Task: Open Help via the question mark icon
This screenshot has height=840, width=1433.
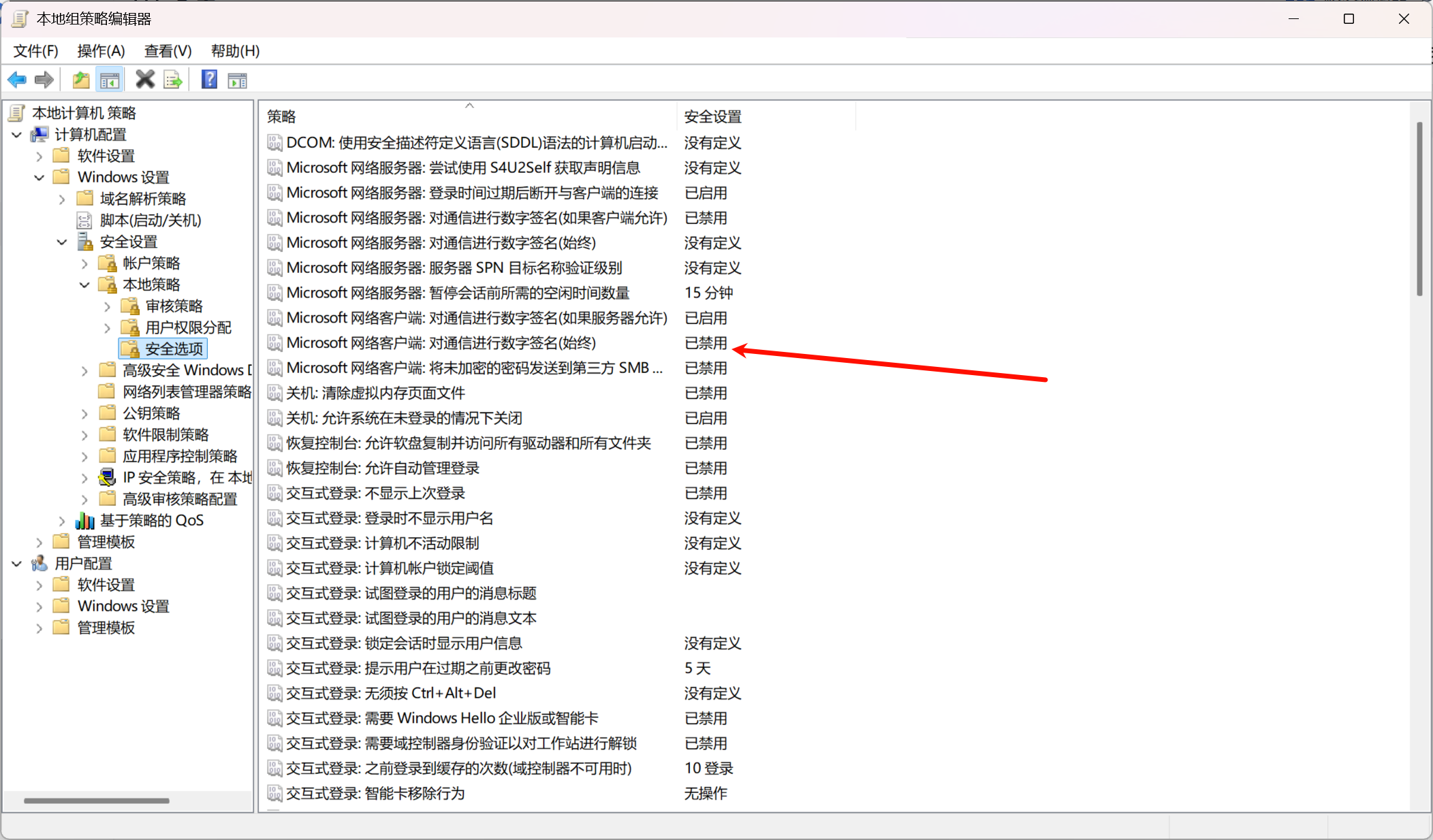Action: (x=209, y=80)
